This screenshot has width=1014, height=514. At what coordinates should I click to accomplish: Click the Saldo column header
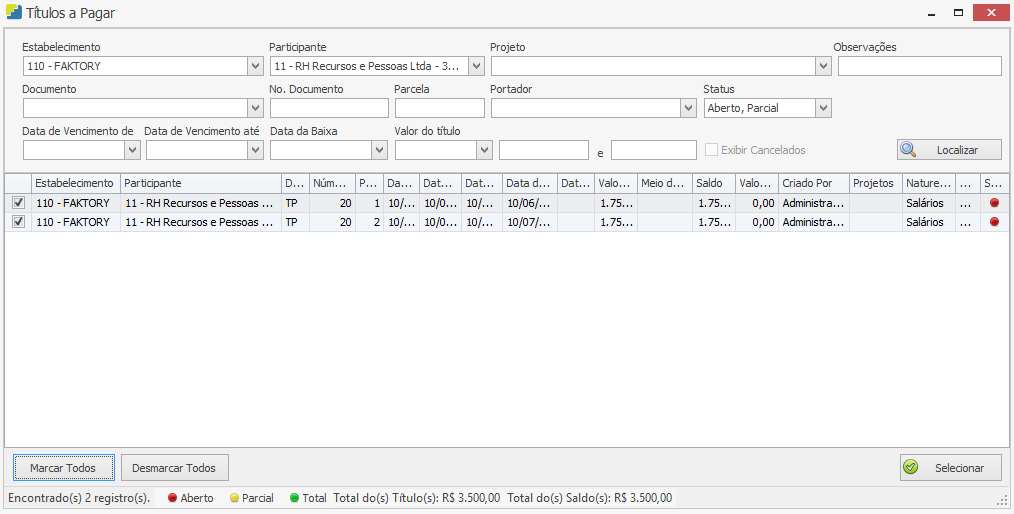point(712,183)
